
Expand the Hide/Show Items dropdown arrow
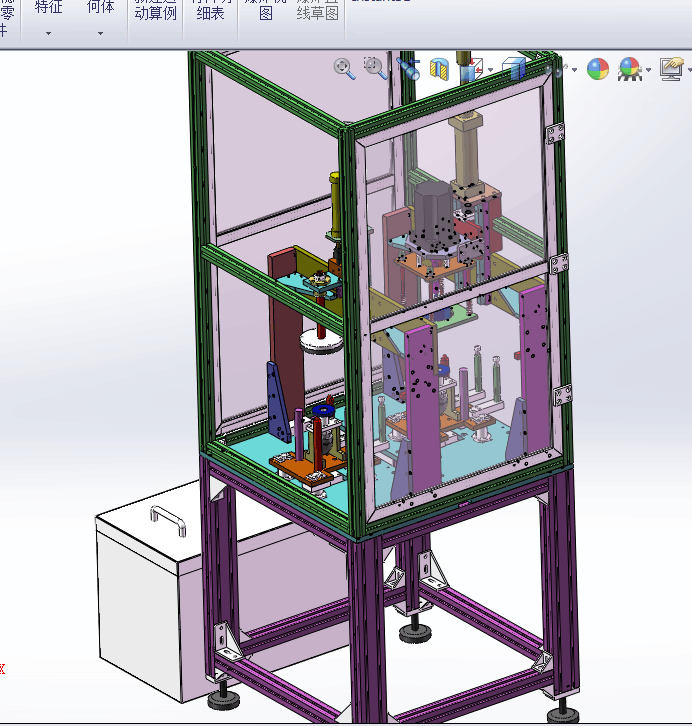574,70
